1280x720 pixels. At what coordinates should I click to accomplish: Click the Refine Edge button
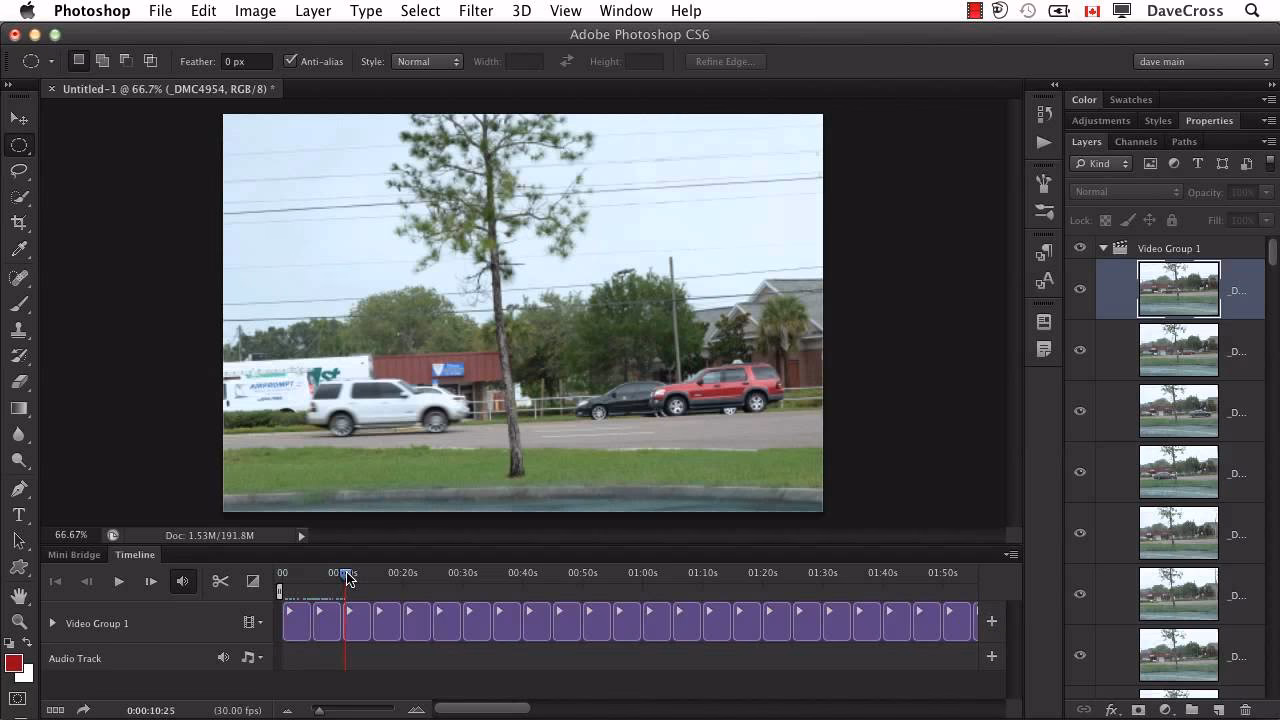click(724, 61)
